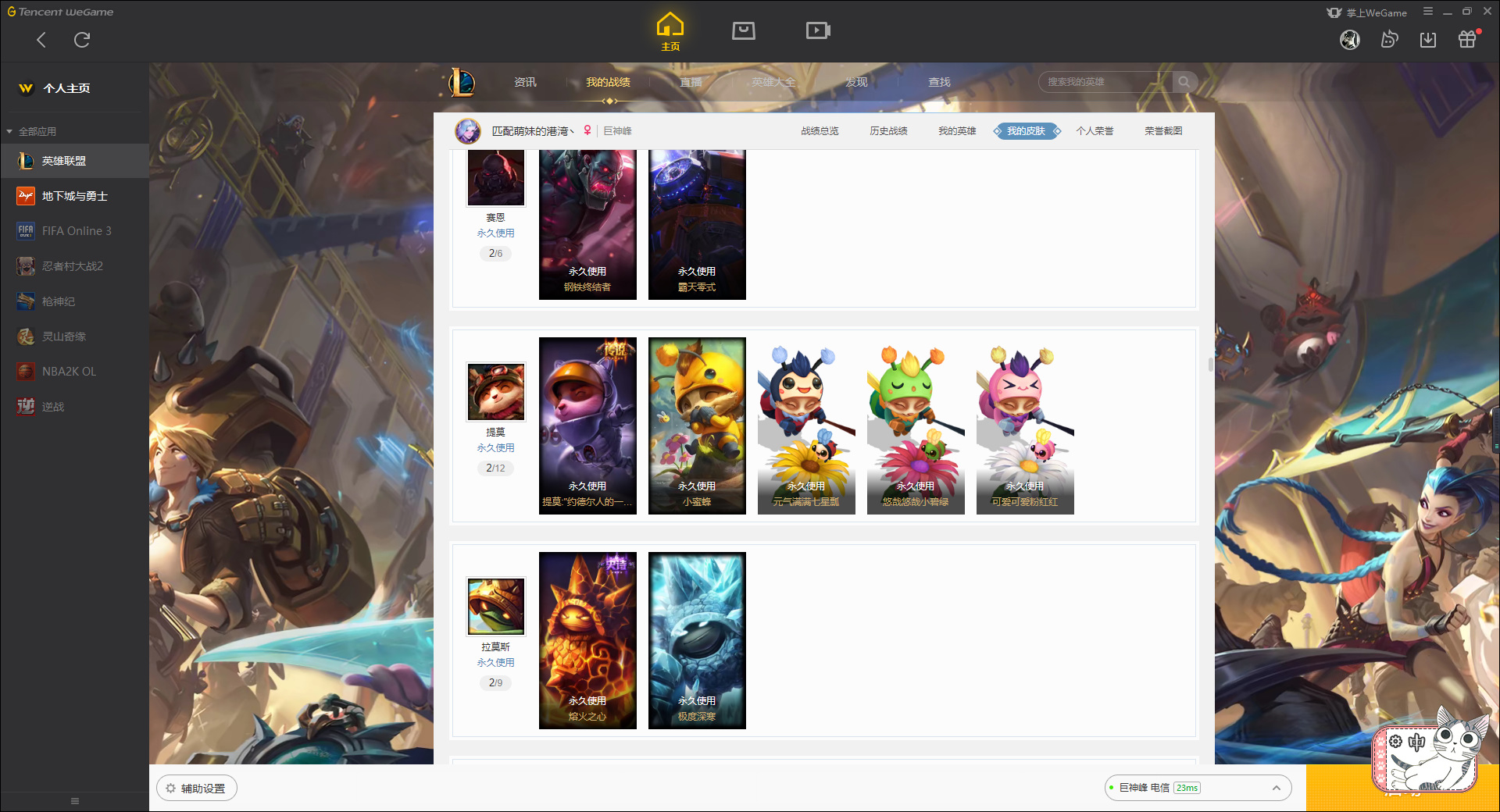1500x812 pixels.
Task: Click the search magnifier button
Action: pos(1184,82)
